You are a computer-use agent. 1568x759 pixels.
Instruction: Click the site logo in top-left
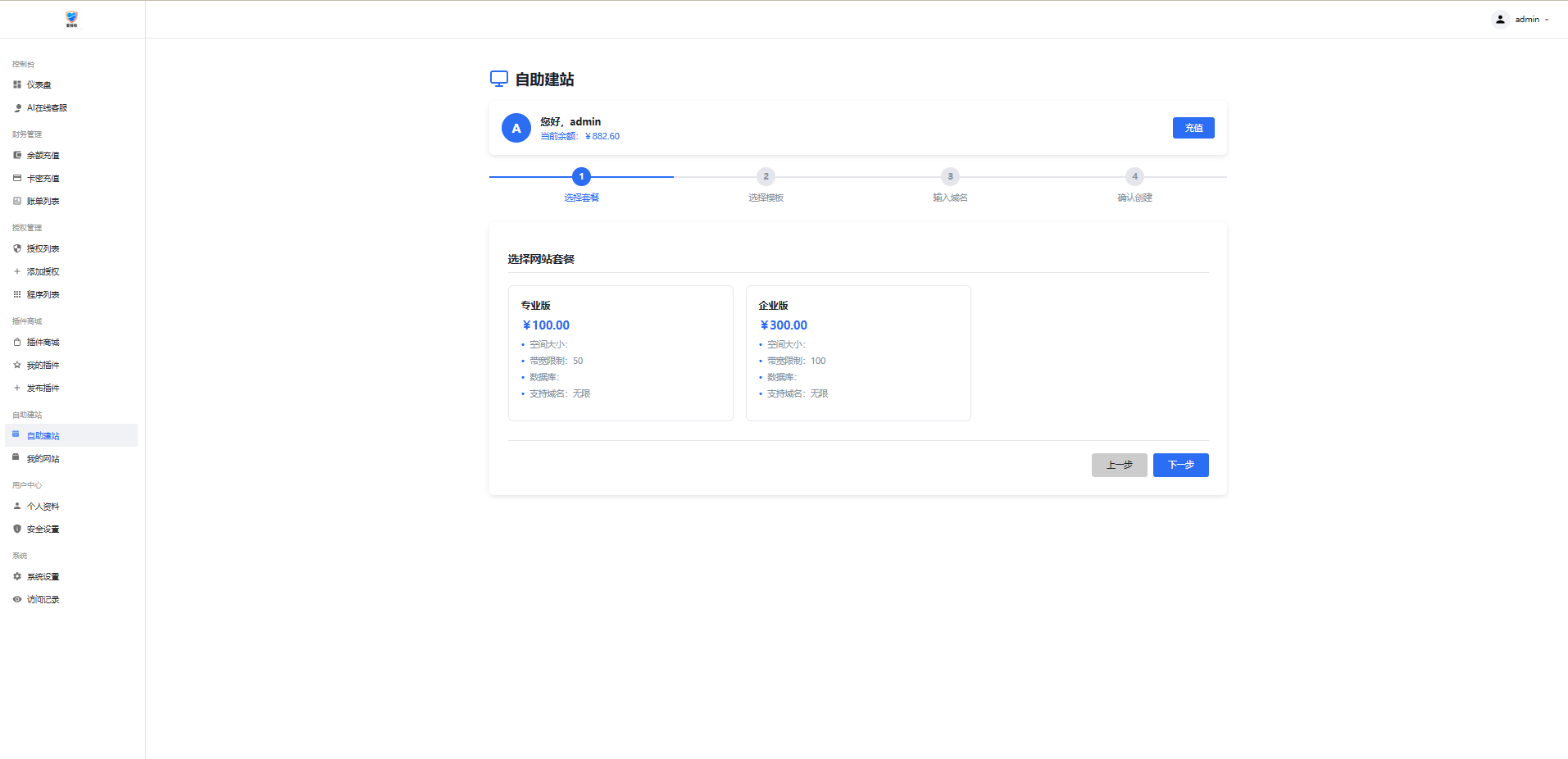click(x=72, y=19)
